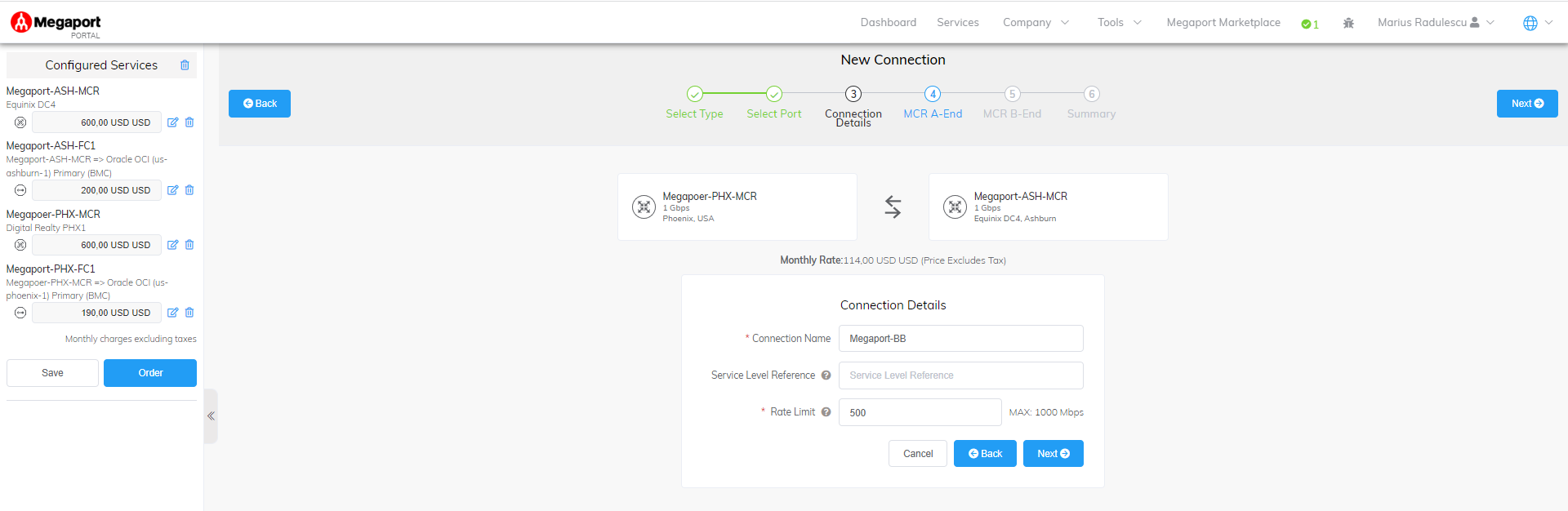Go to the Dashboard page
Image resolution: width=1568 pixels, height=511 pixels.
tap(888, 23)
